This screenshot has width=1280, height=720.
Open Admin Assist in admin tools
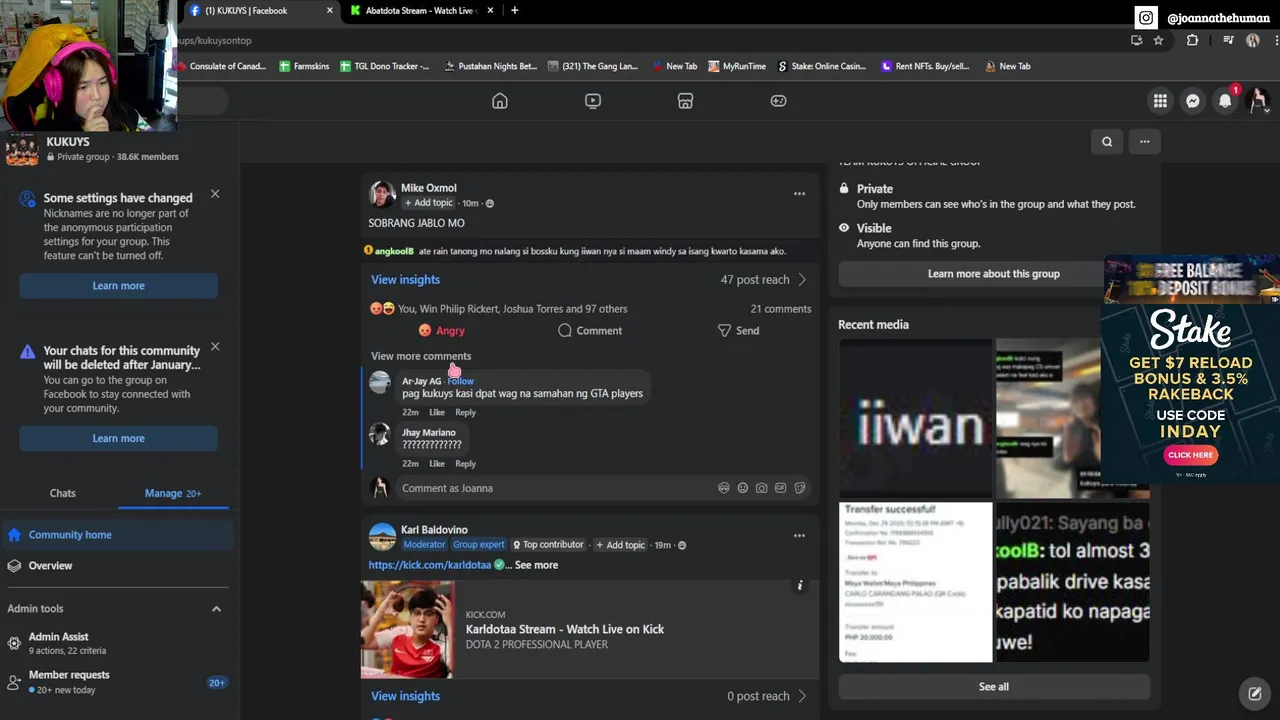(x=118, y=643)
